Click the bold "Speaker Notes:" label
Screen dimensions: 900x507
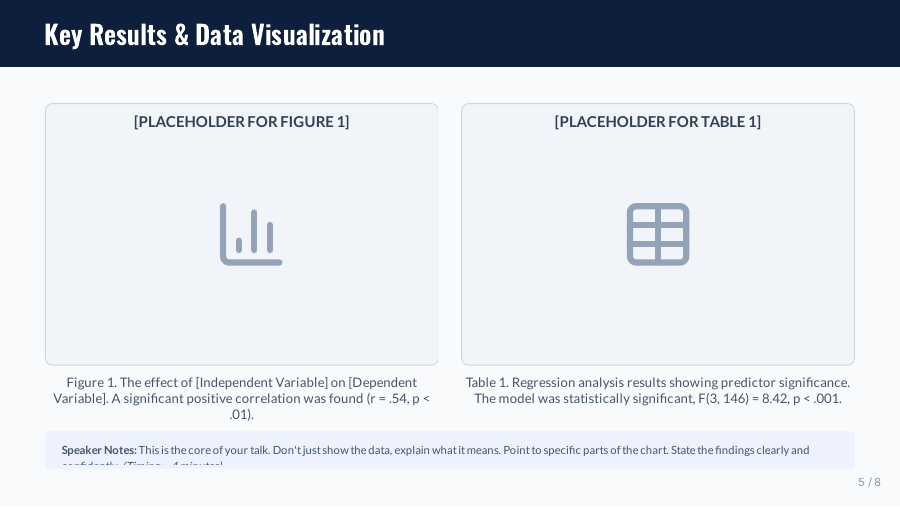coord(99,450)
